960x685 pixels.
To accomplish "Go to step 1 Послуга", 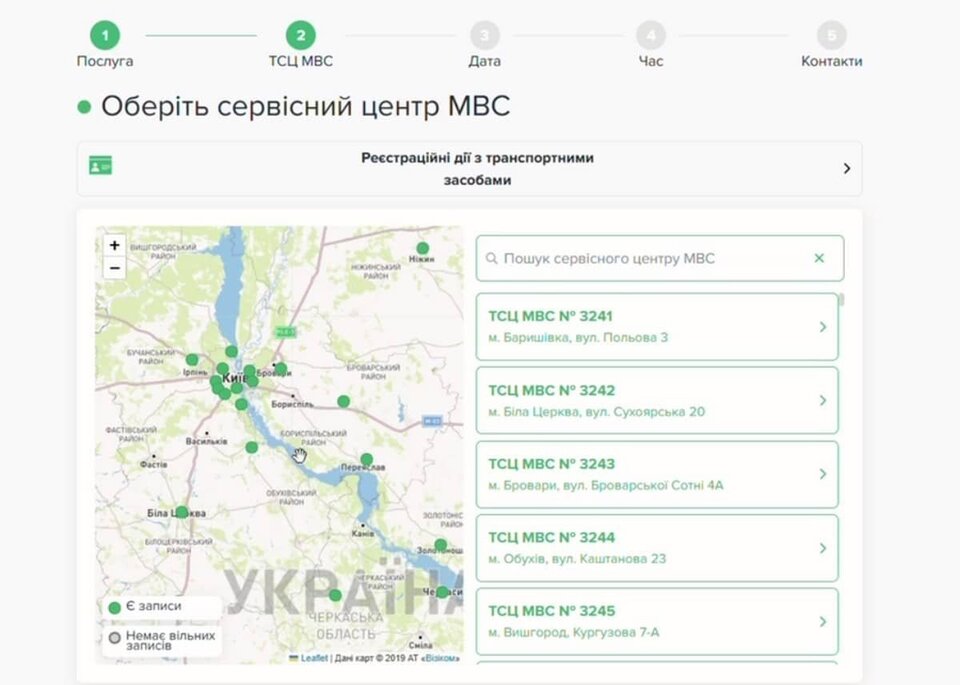I will pyautogui.click(x=104, y=37).
